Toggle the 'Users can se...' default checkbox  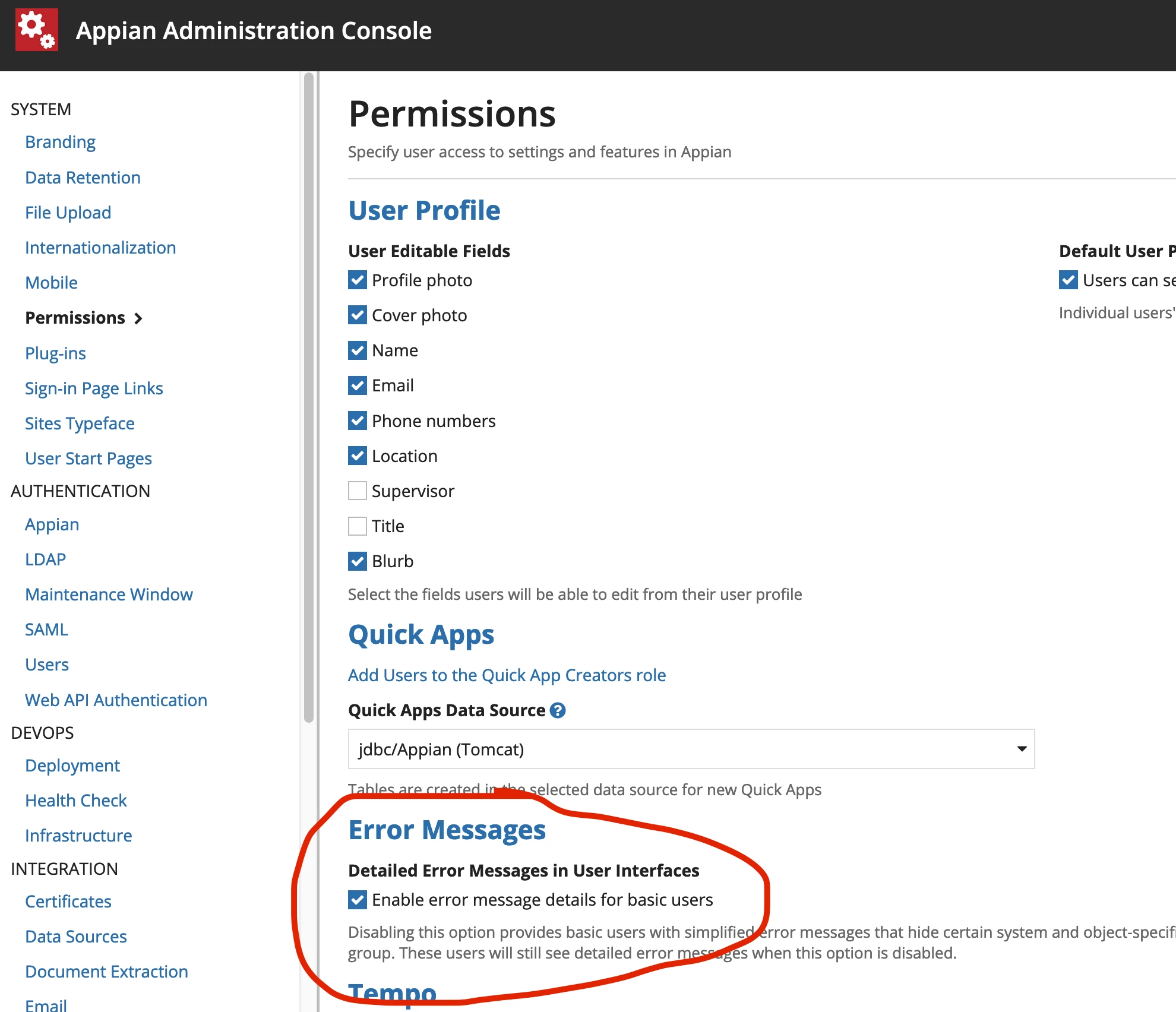(1068, 280)
